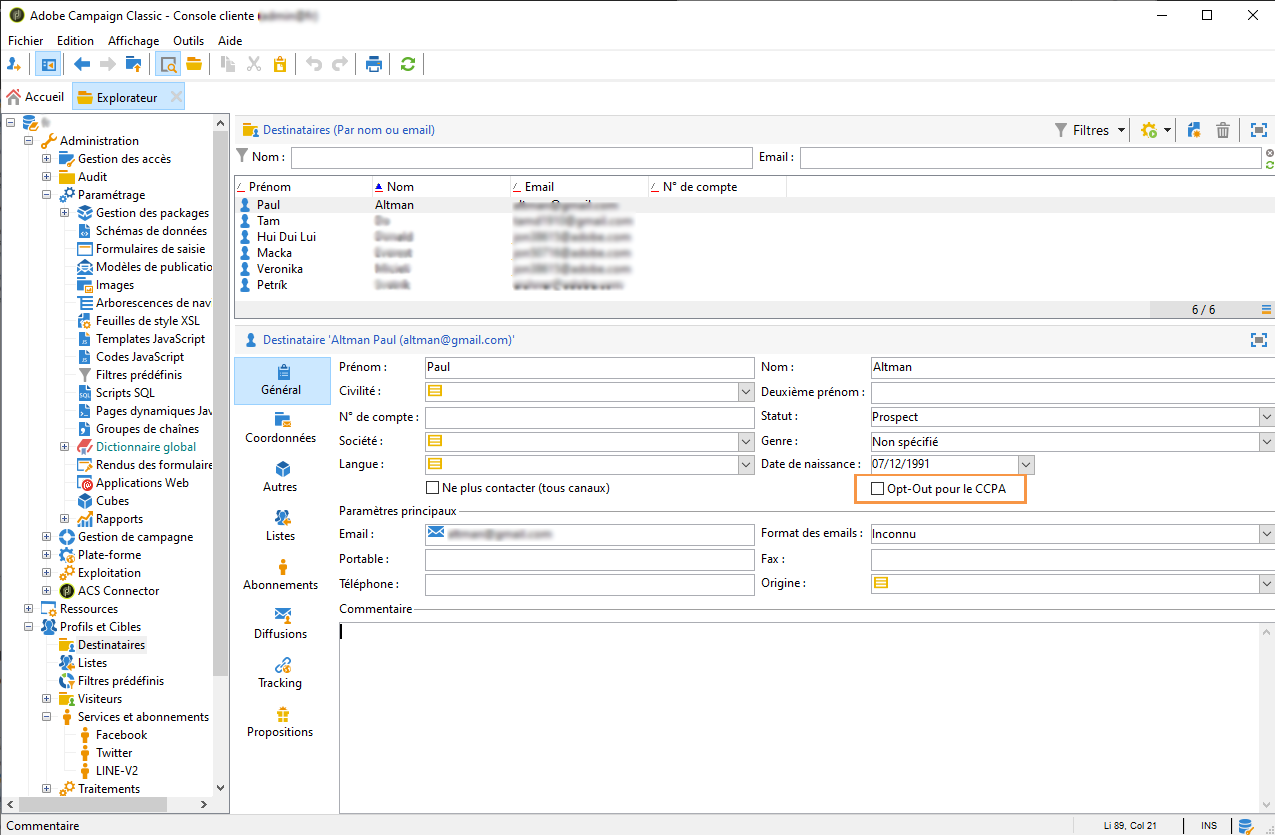Image resolution: width=1275 pixels, height=835 pixels.
Task: Expand the Gestion de campagne tree node
Action: (47, 537)
